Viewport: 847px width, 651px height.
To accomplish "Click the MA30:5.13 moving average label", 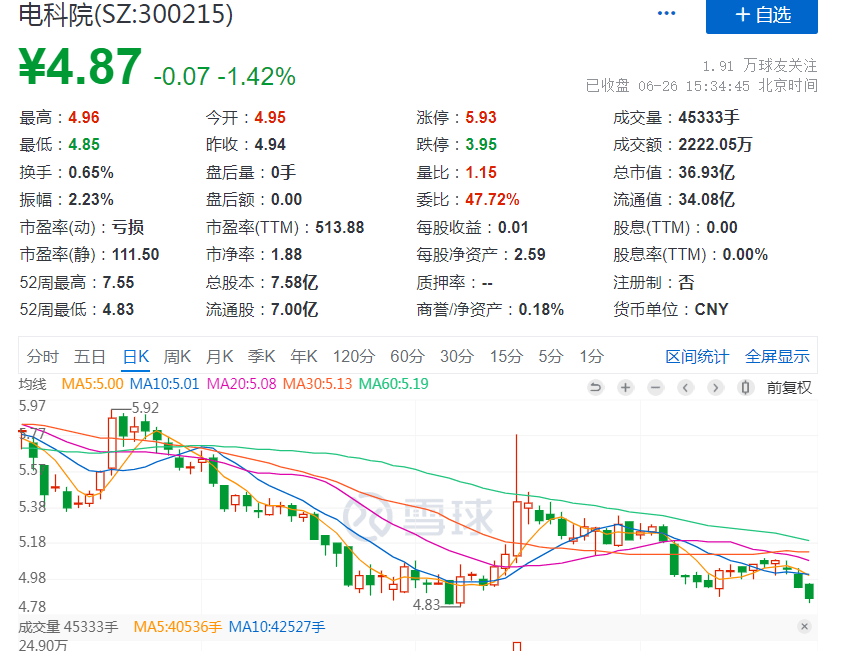I will coord(318,384).
